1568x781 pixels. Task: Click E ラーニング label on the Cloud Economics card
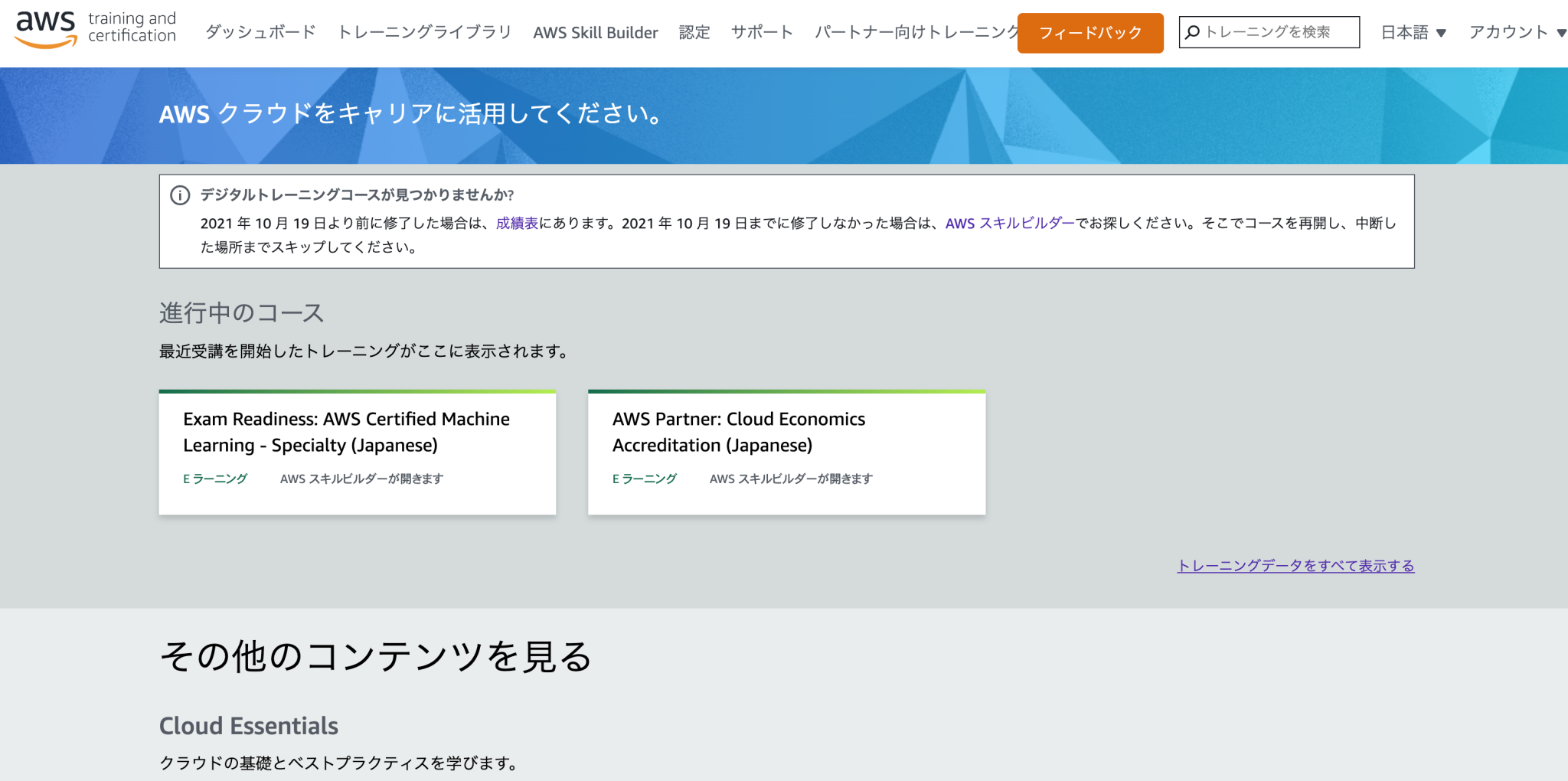point(645,479)
